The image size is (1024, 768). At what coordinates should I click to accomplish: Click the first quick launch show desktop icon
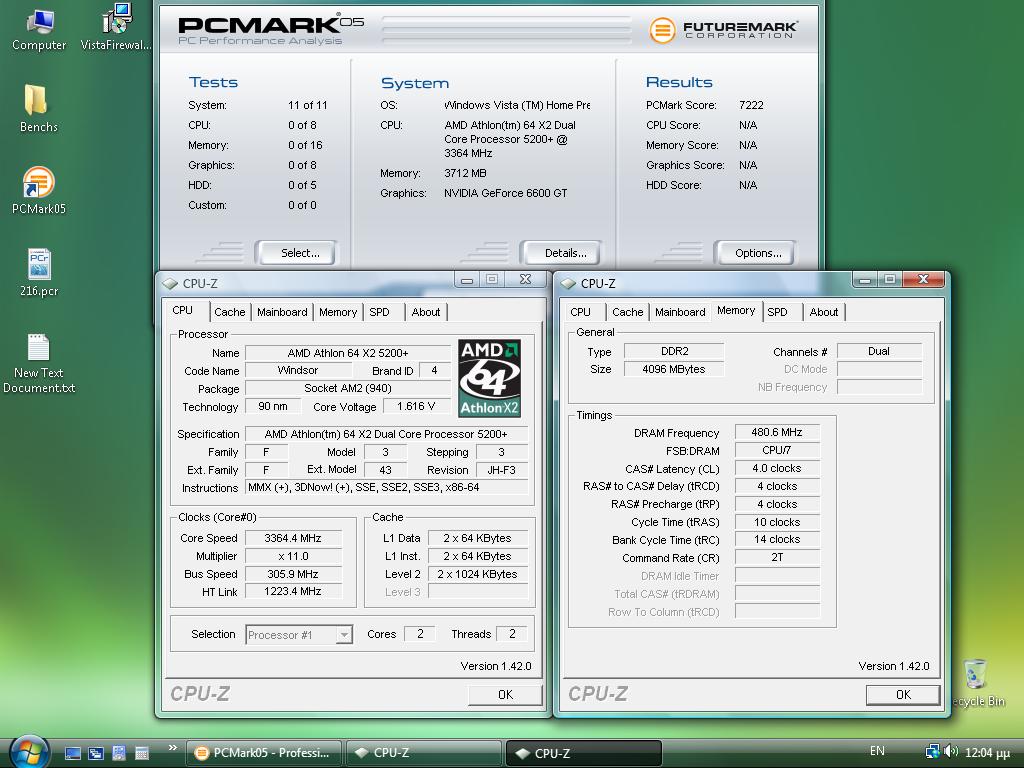point(72,753)
